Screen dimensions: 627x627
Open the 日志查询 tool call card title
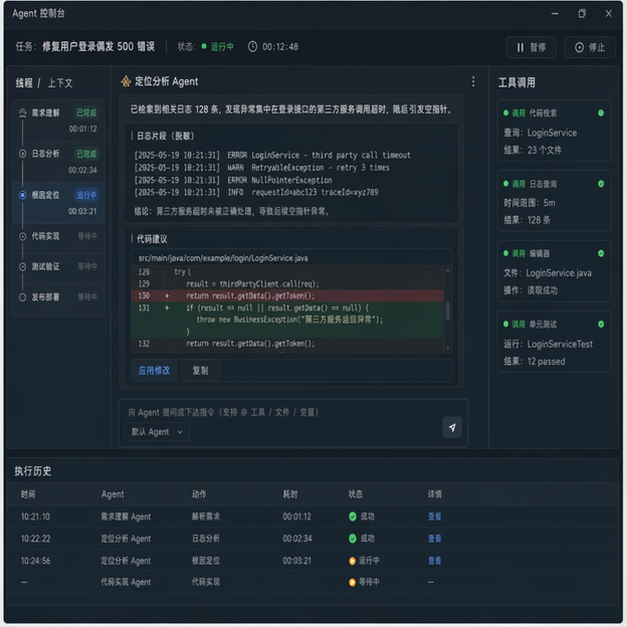coord(543,184)
